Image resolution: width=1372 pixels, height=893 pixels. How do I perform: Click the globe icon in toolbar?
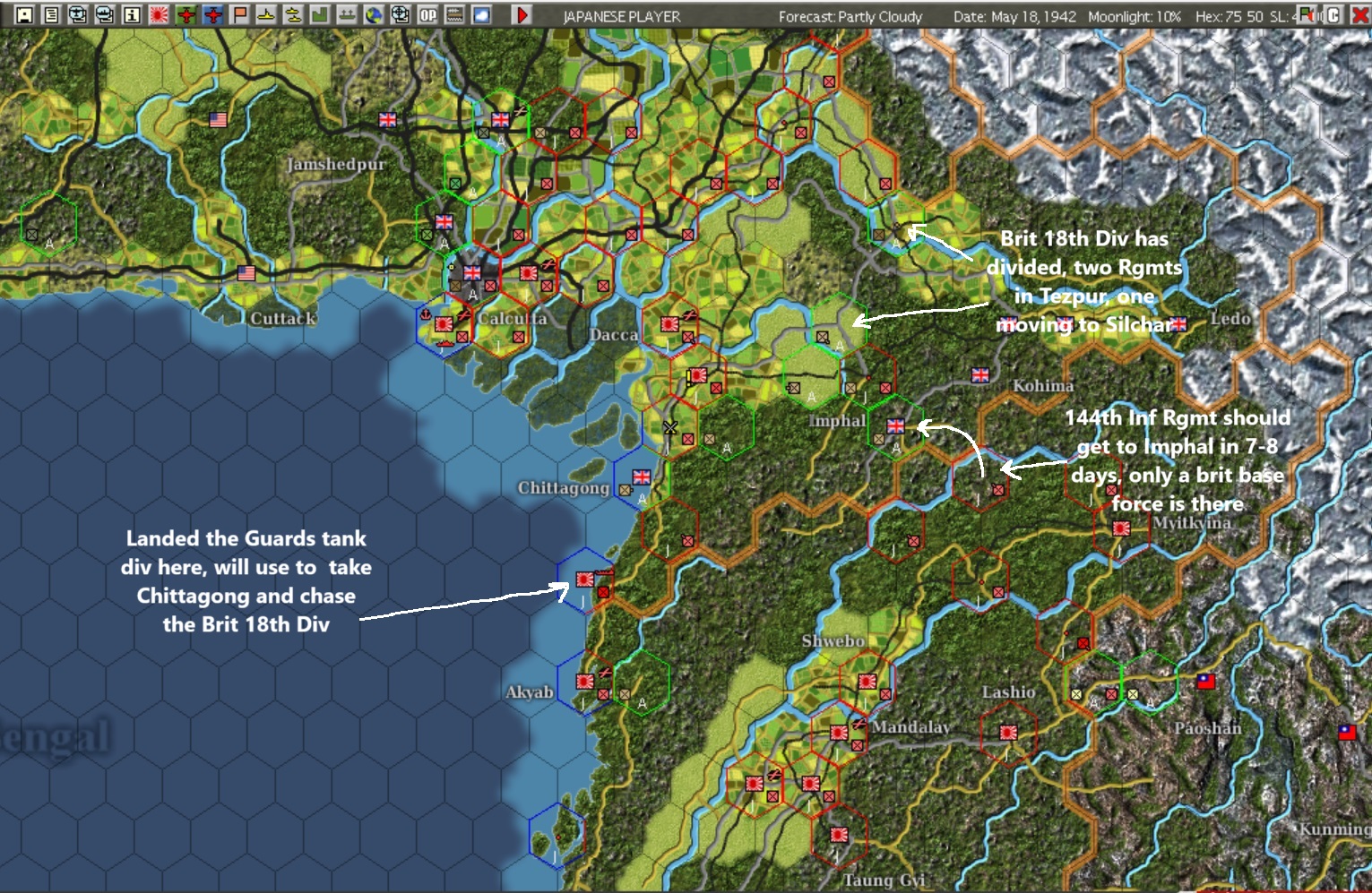pyautogui.click(x=374, y=15)
